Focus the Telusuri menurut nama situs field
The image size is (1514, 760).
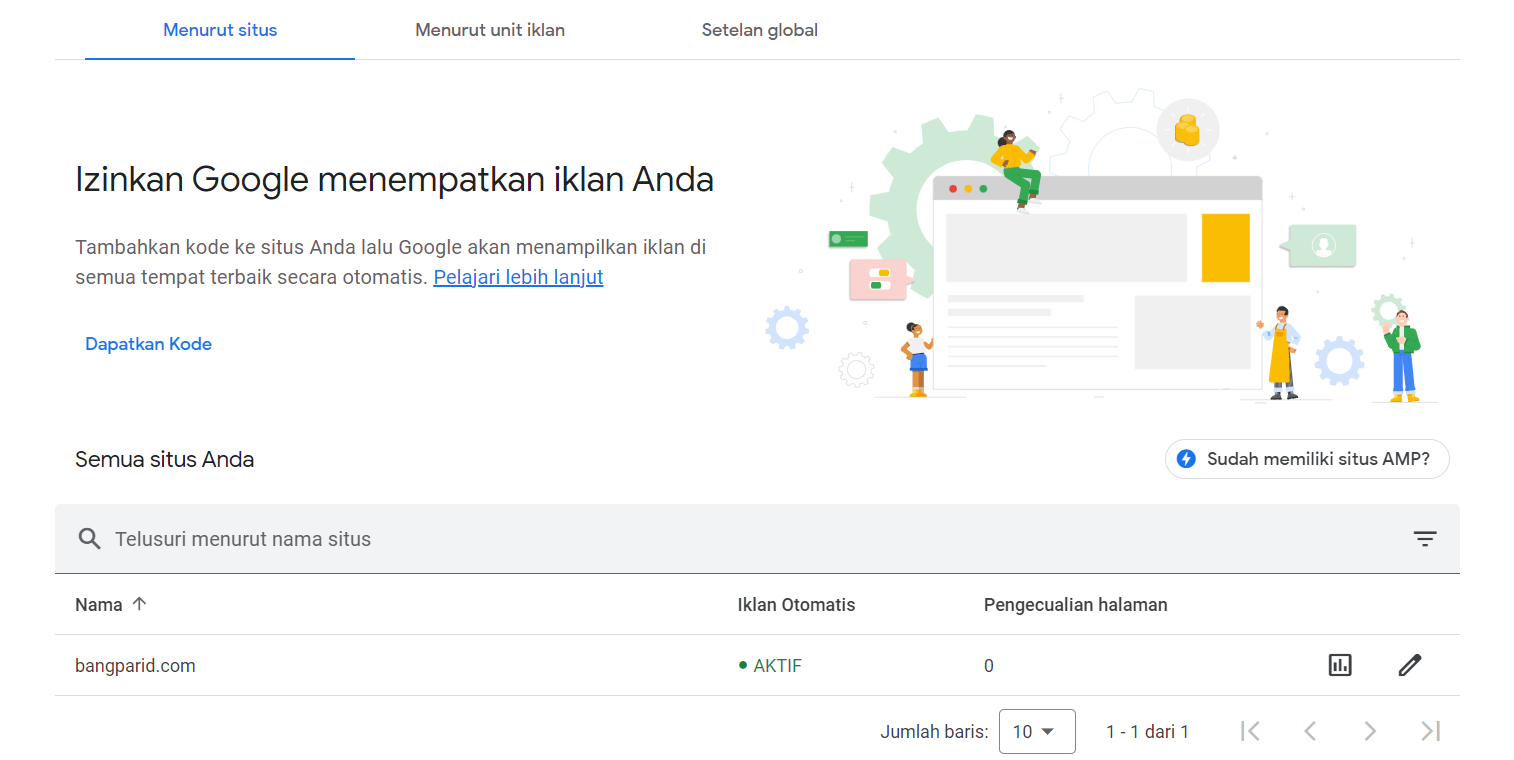(757, 539)
